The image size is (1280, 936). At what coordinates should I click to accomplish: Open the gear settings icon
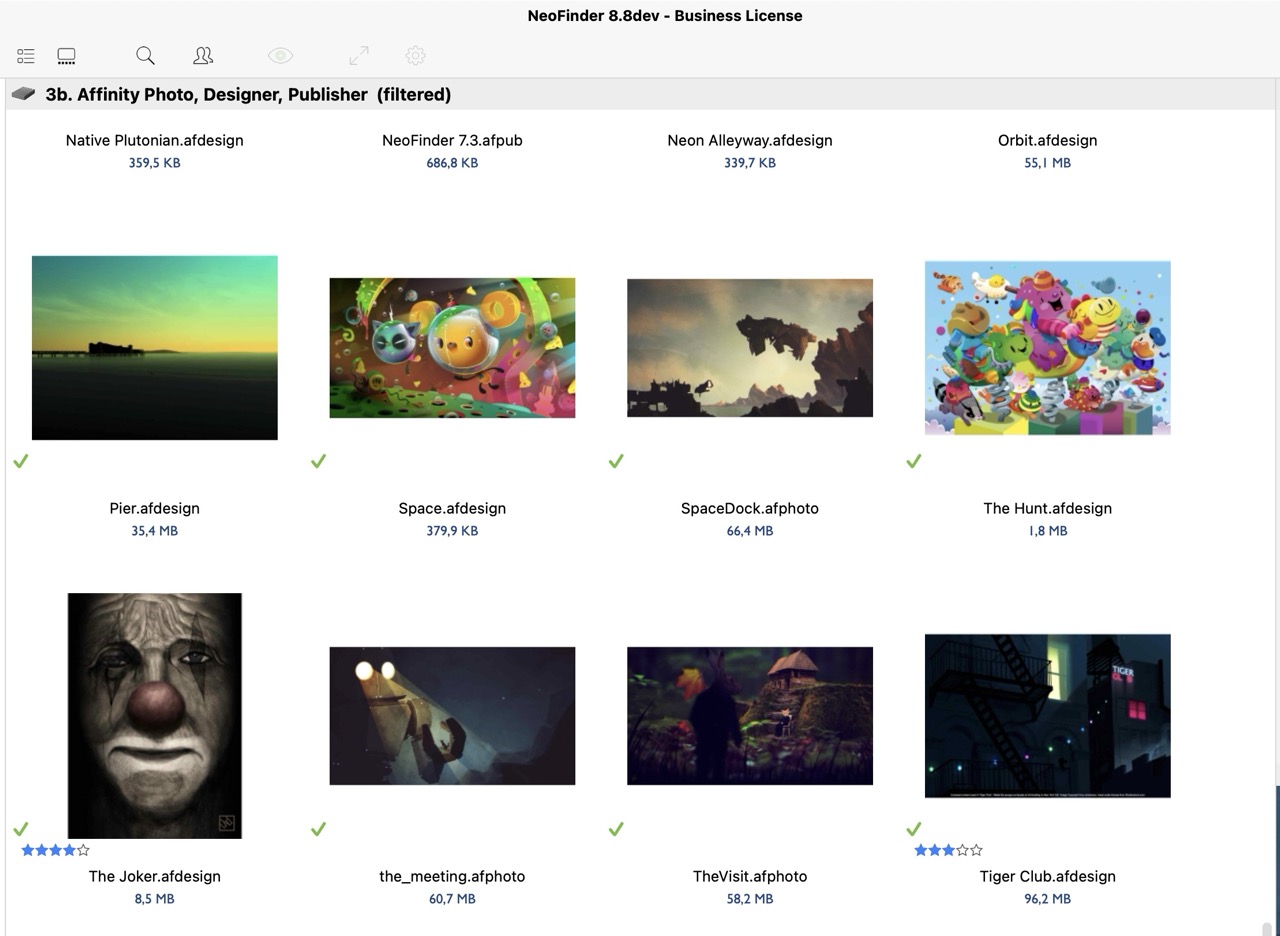[x=416, y=56]
